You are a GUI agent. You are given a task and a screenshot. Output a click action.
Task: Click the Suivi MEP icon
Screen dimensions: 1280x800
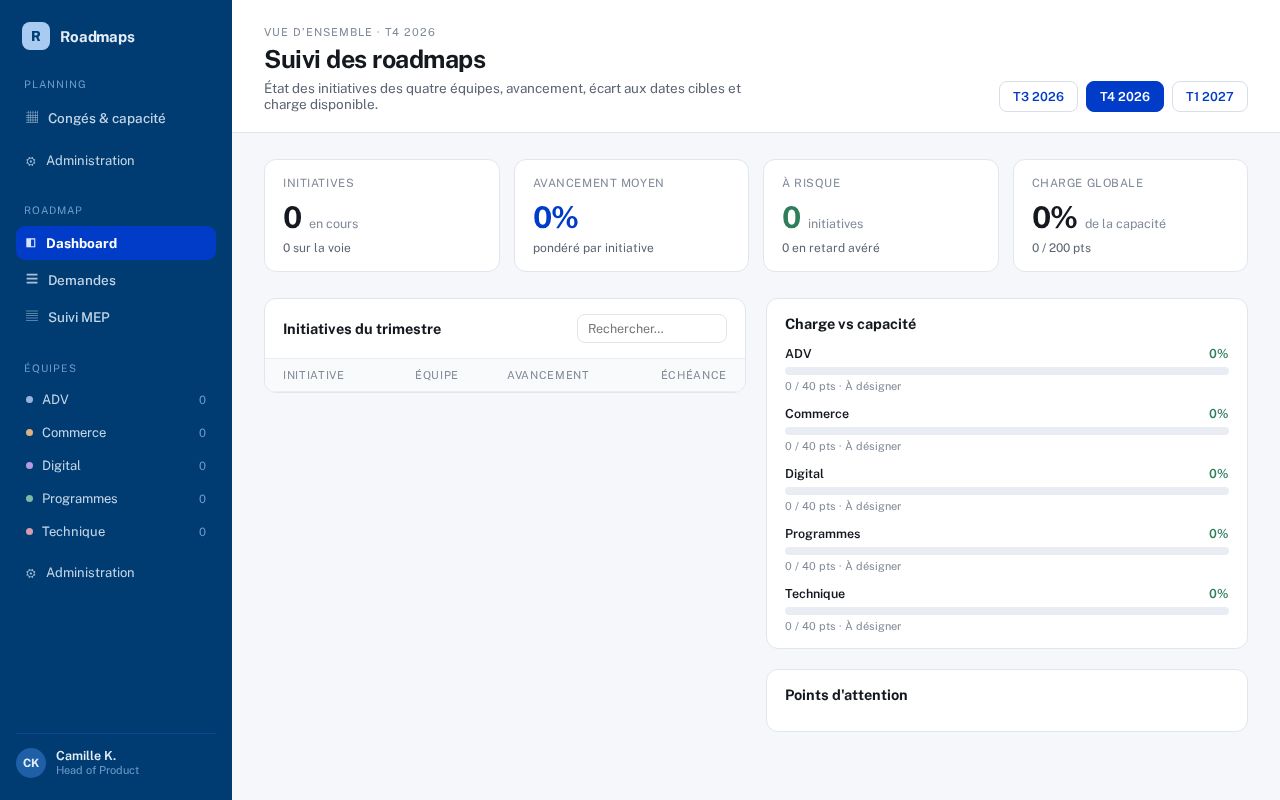(x=32, y=317)
